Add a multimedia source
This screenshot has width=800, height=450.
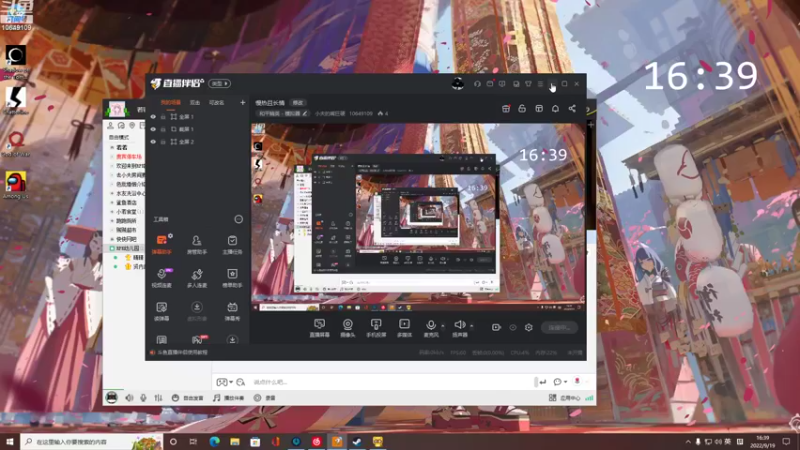pyautogui.click(x=404, y=328)
